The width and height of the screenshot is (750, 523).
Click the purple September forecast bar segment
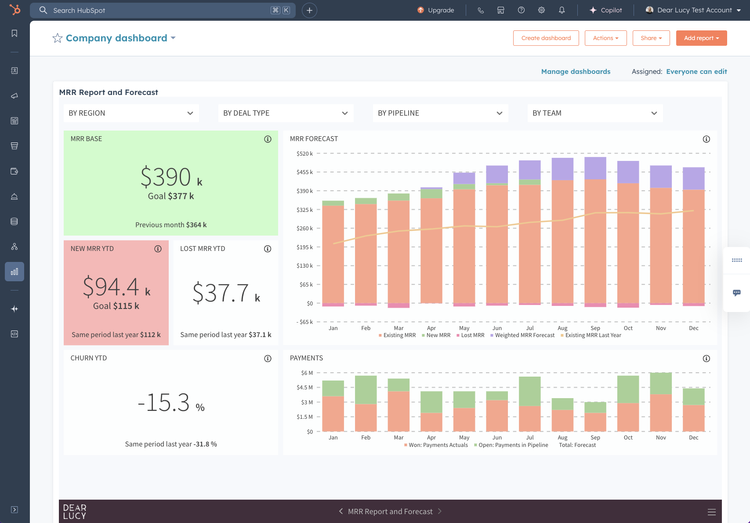[595, 168]
